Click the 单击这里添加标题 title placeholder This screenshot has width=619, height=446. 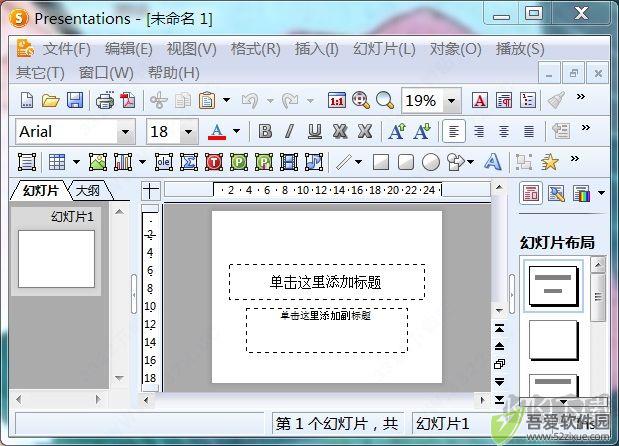pyautogui.click(x=327, y=282)
